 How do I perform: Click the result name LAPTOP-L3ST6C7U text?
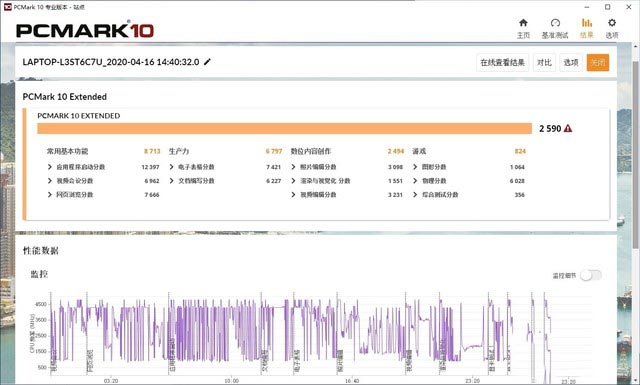pyautogui.click(x=111, y=62)
